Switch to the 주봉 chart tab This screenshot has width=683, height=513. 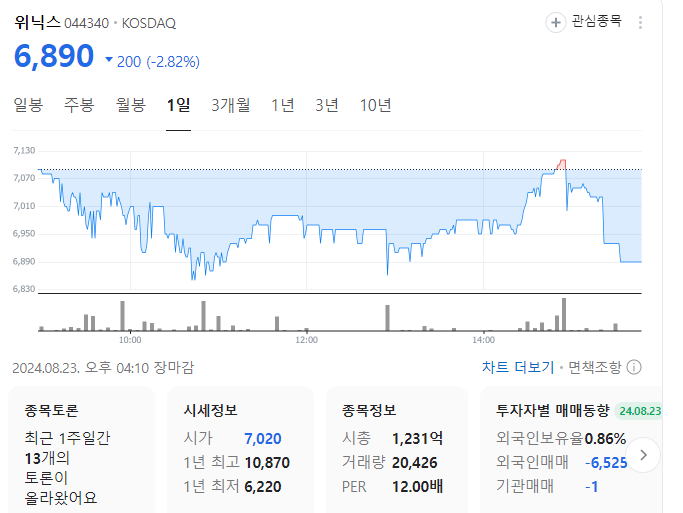(x=79, y=105)
